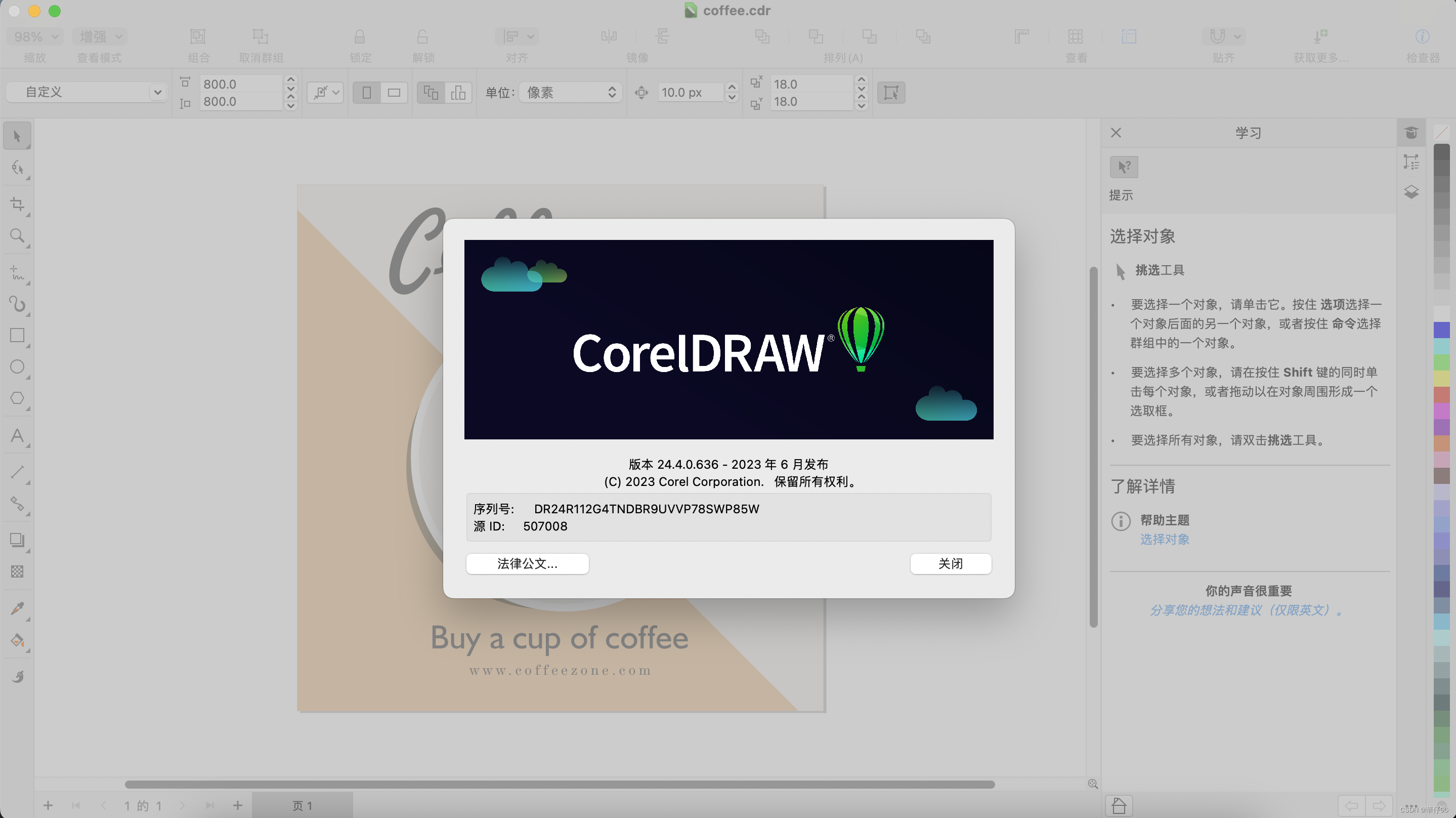The width and height of the screenshot is (1456, 818).
Task: Increase page width stepper value
Action: click(290, 80)
